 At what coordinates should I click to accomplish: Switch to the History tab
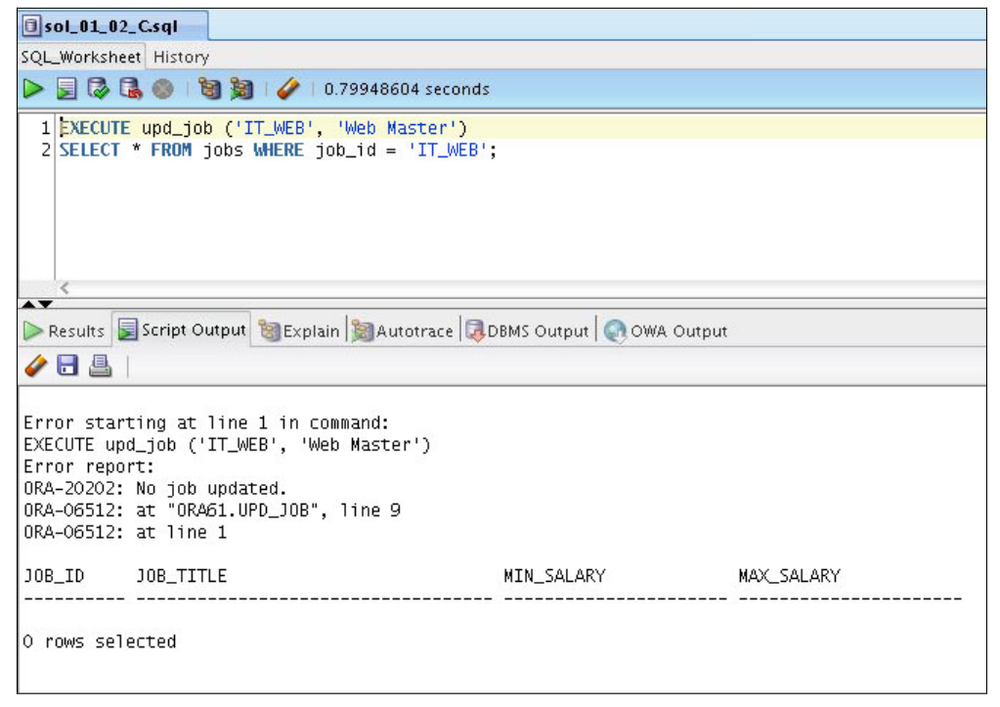pos(180,57)
